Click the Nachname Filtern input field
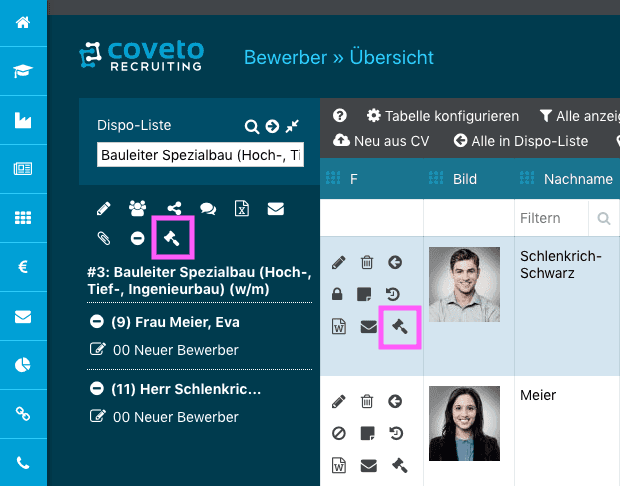Screen dimensions: 620x486 [551, 218]
